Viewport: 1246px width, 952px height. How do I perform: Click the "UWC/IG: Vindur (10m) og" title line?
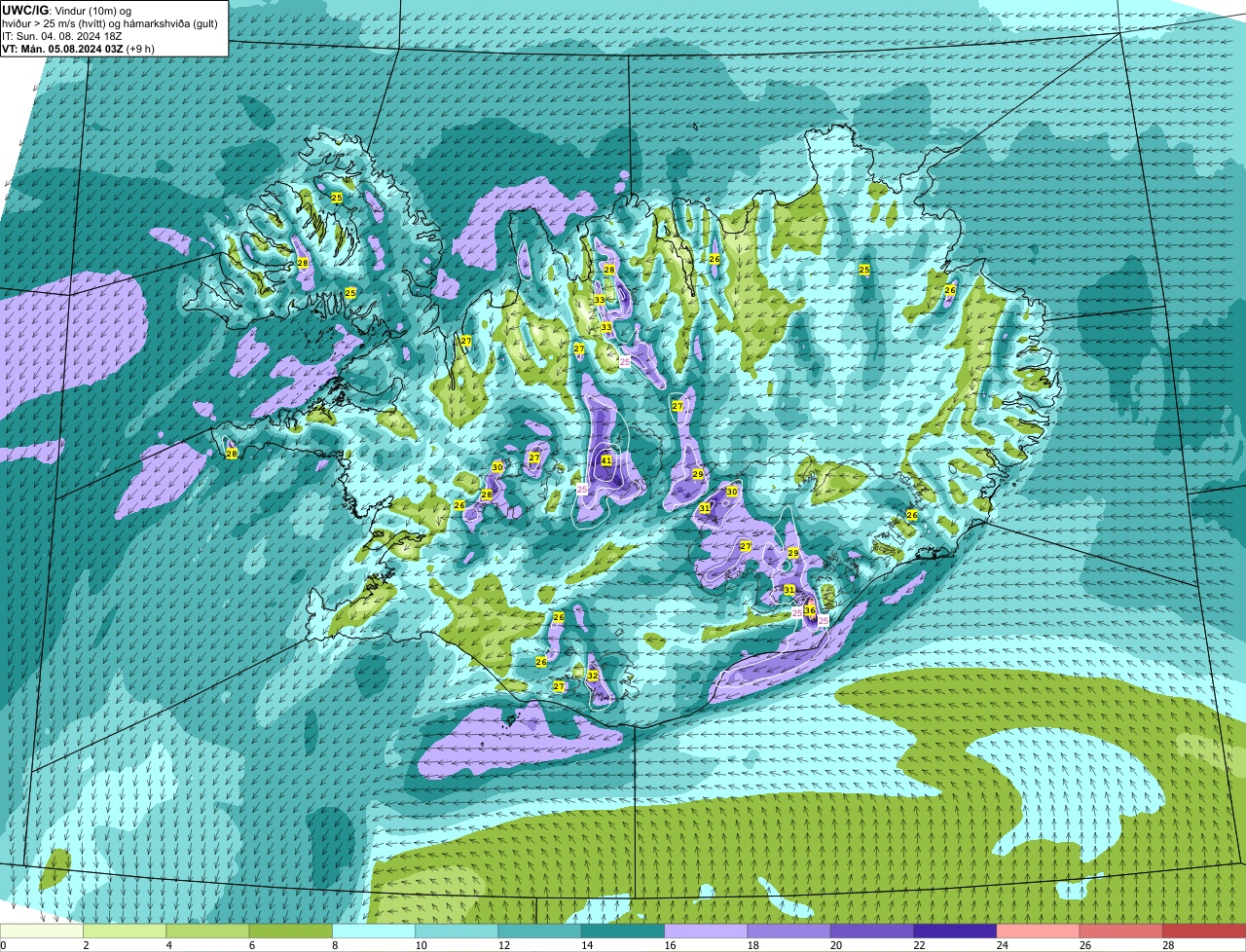[x=67, y=10]
